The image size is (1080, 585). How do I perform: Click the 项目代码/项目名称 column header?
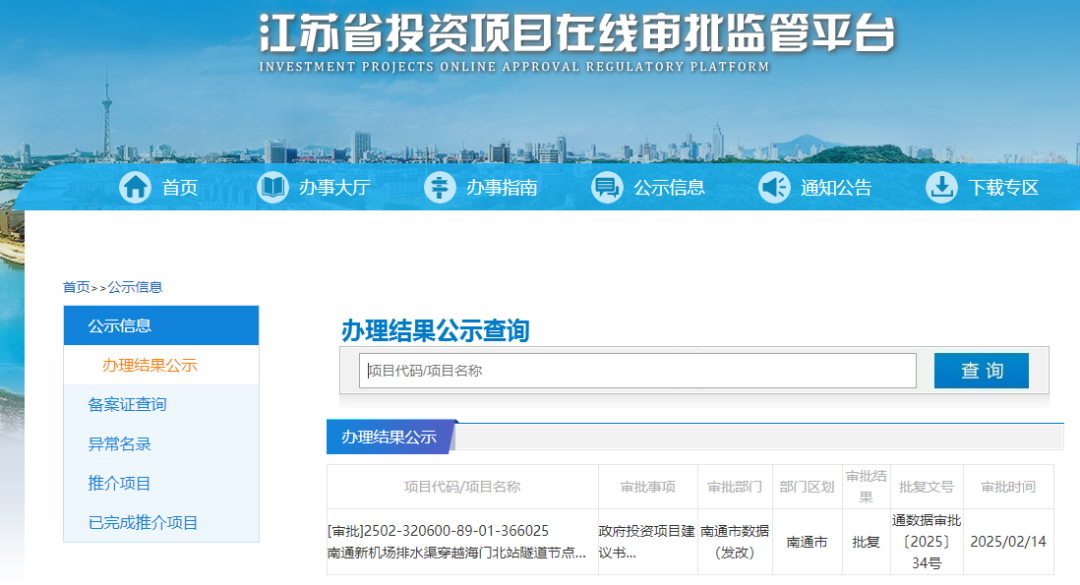(462, 487)
